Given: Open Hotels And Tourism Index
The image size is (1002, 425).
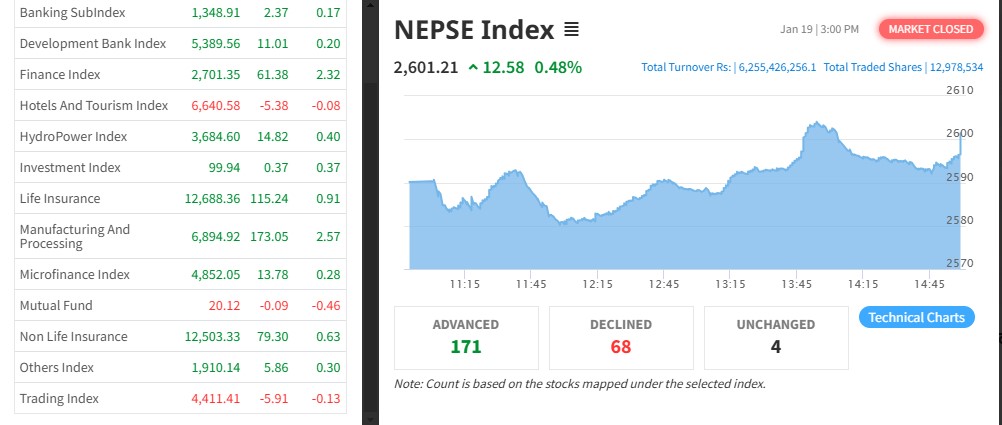Looking at the screenshot, I should coord(94,106).
